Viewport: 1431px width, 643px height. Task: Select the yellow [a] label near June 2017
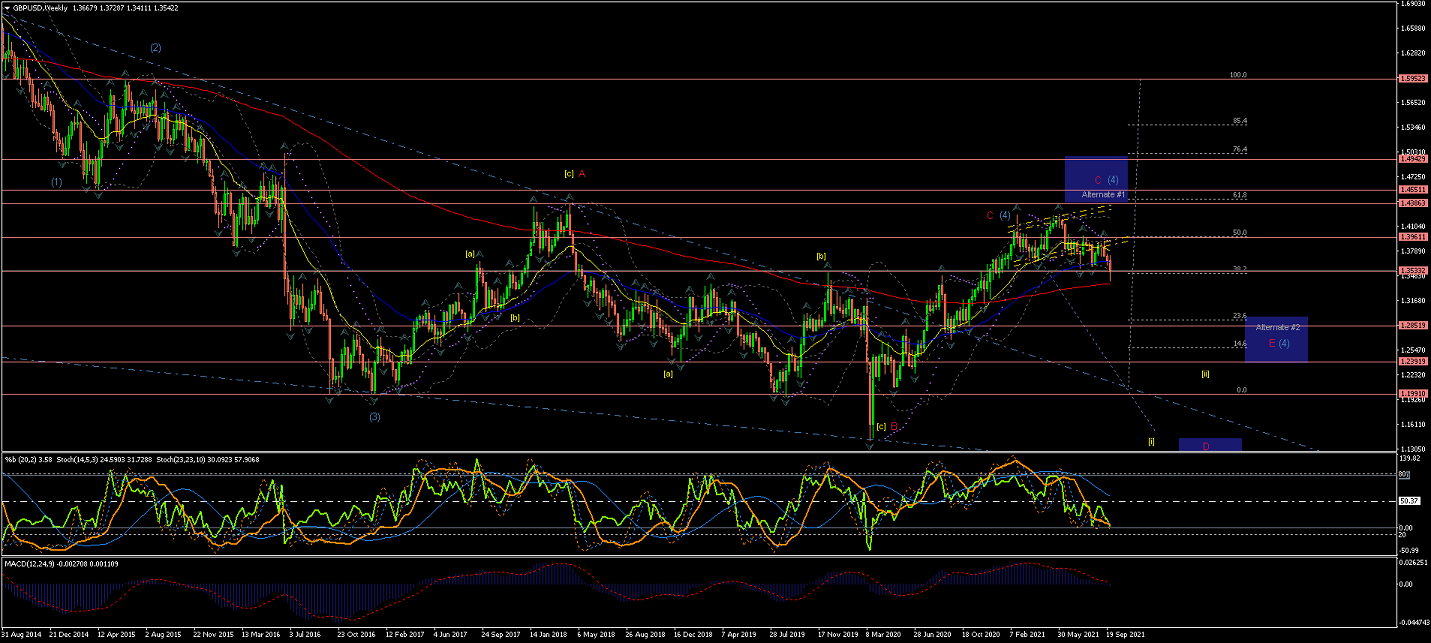point(469,253)
